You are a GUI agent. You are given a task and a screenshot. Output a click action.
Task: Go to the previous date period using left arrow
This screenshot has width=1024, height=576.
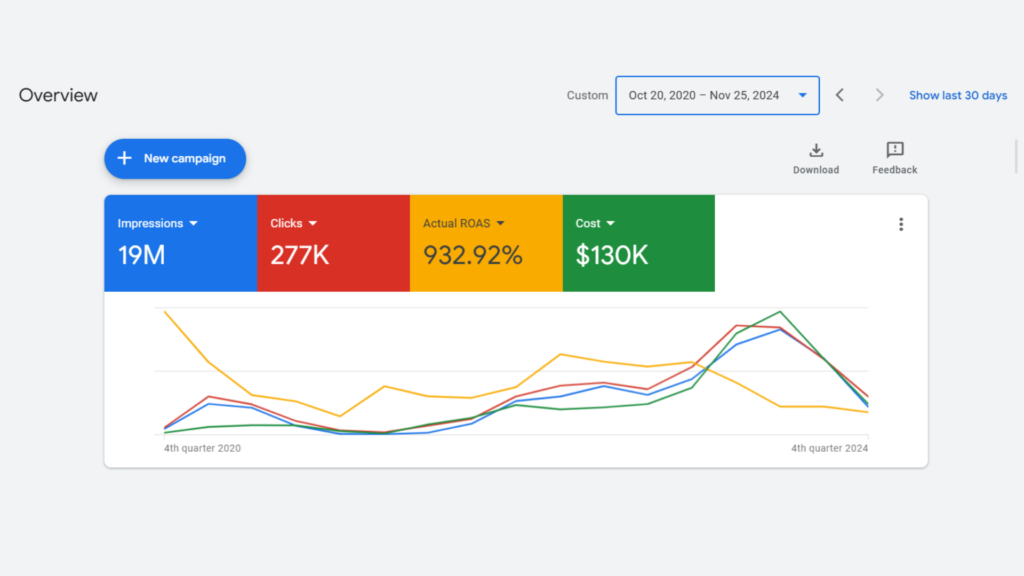[839, 95]
